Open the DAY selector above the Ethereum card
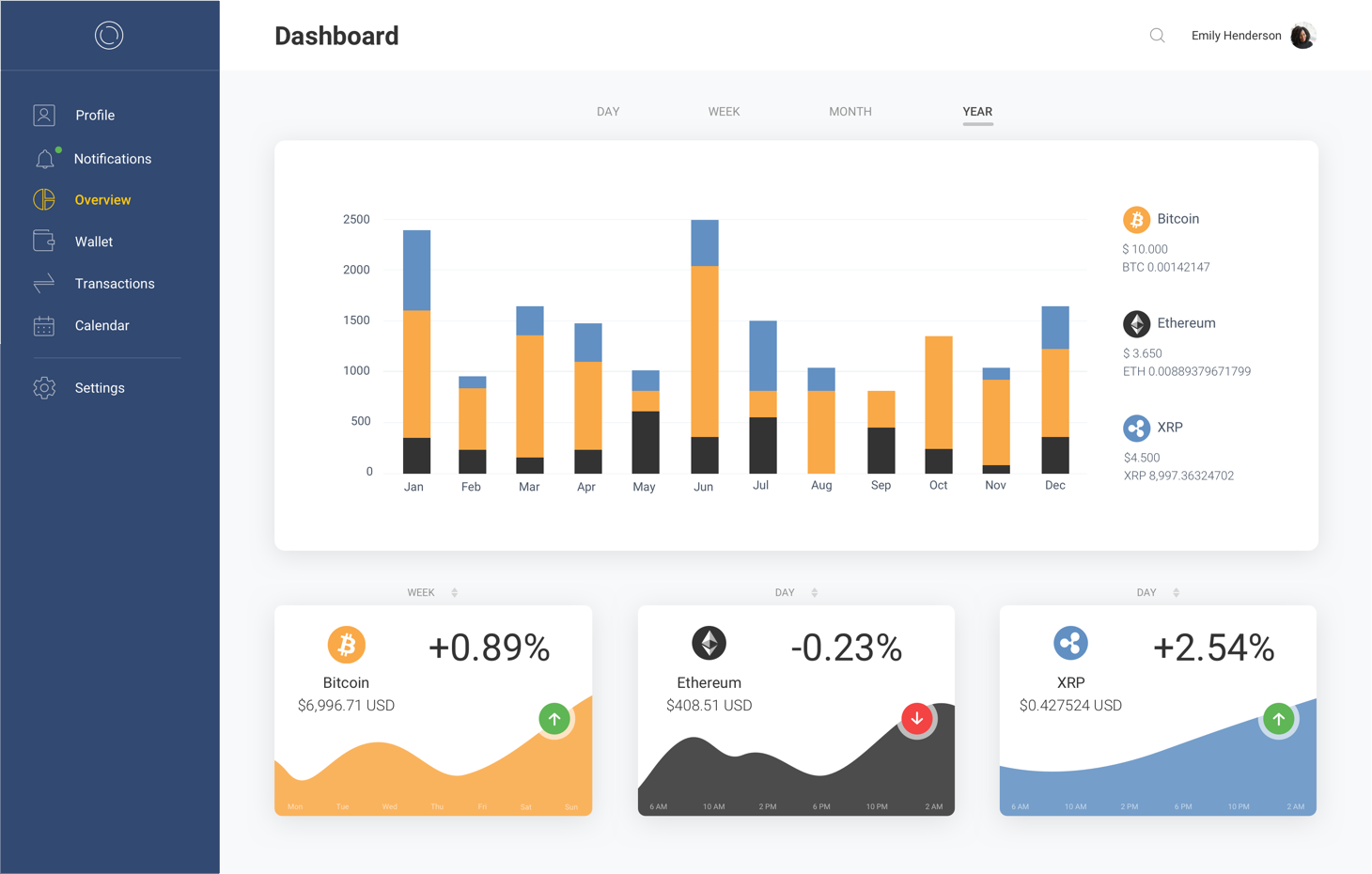The width and height of the screenshot is (1372, 874). tap(794, 592)
